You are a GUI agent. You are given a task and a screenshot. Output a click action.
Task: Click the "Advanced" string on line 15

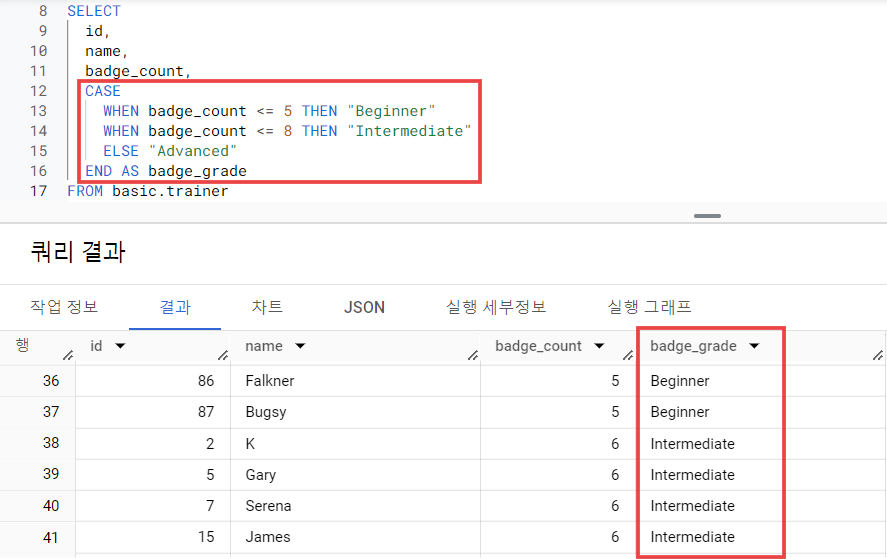[x=192, y=151]
